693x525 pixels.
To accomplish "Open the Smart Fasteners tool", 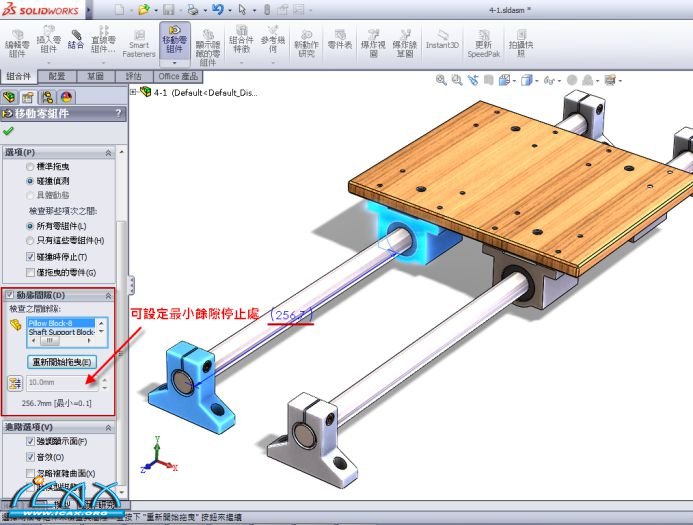I will pyautogui.click(x=139, y=41).
